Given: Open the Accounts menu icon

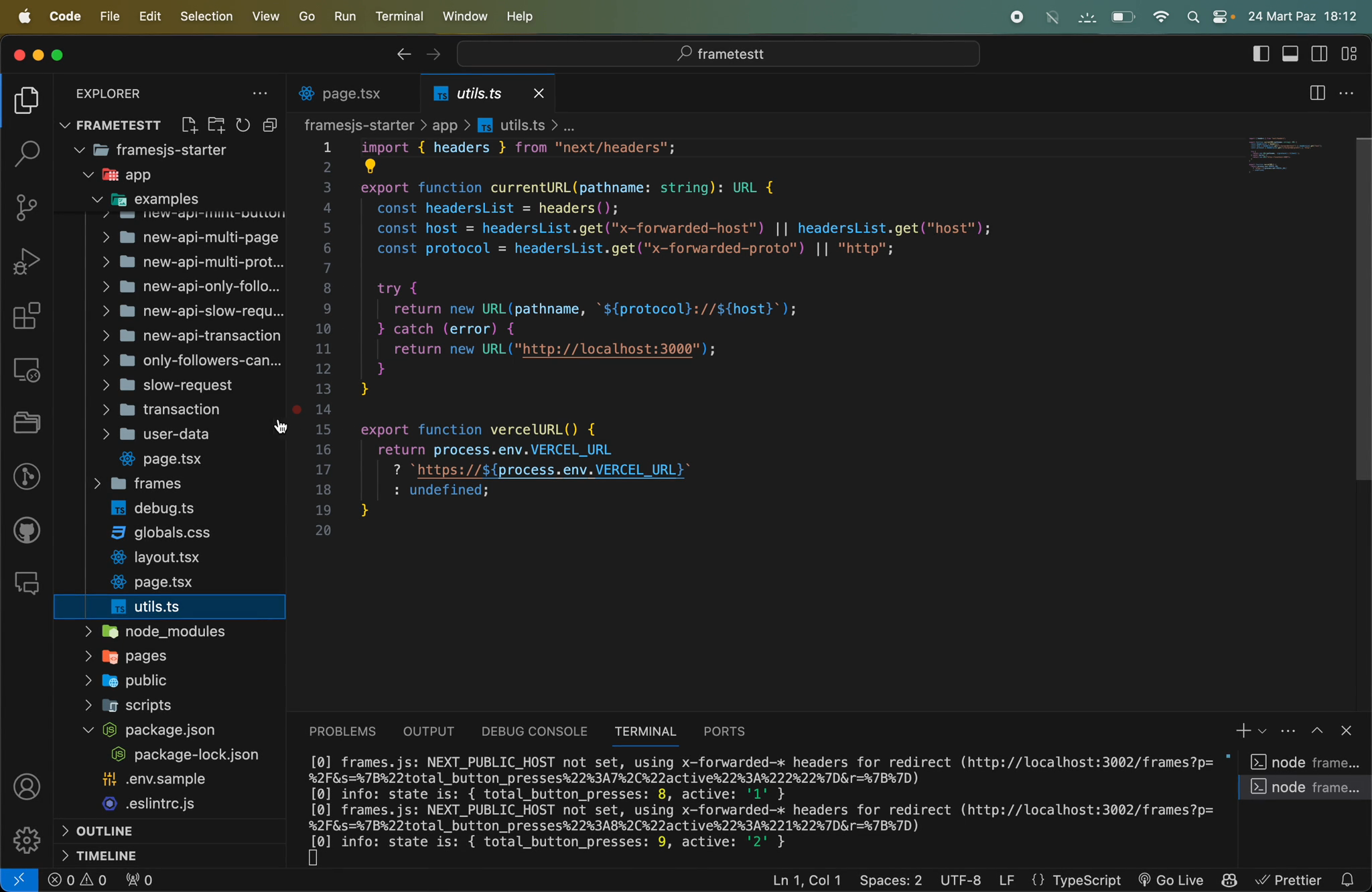Looking at the screenshot, I should pyautogui.click(x=27, y=787).
